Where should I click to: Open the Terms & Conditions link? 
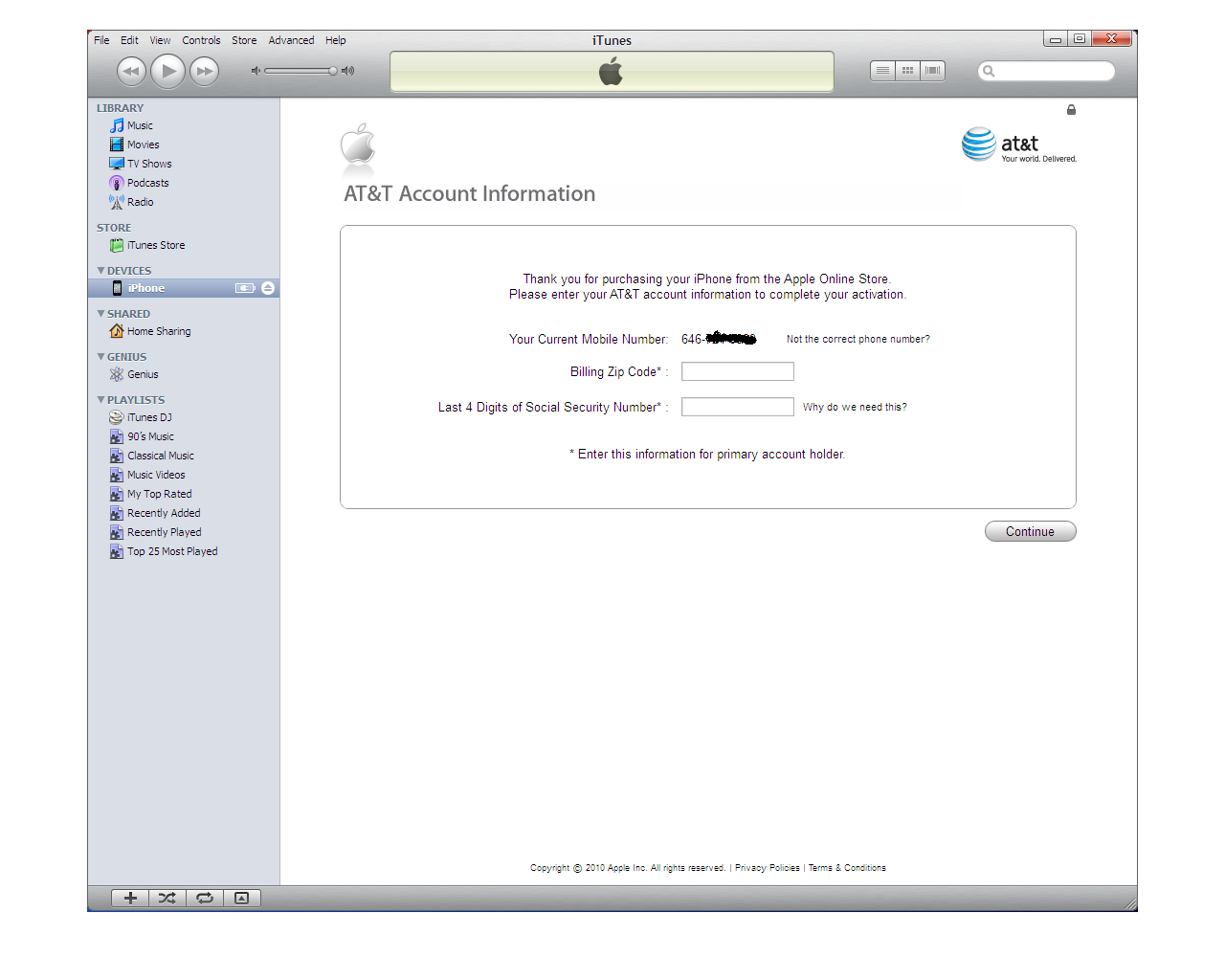[x=847, y=868]
